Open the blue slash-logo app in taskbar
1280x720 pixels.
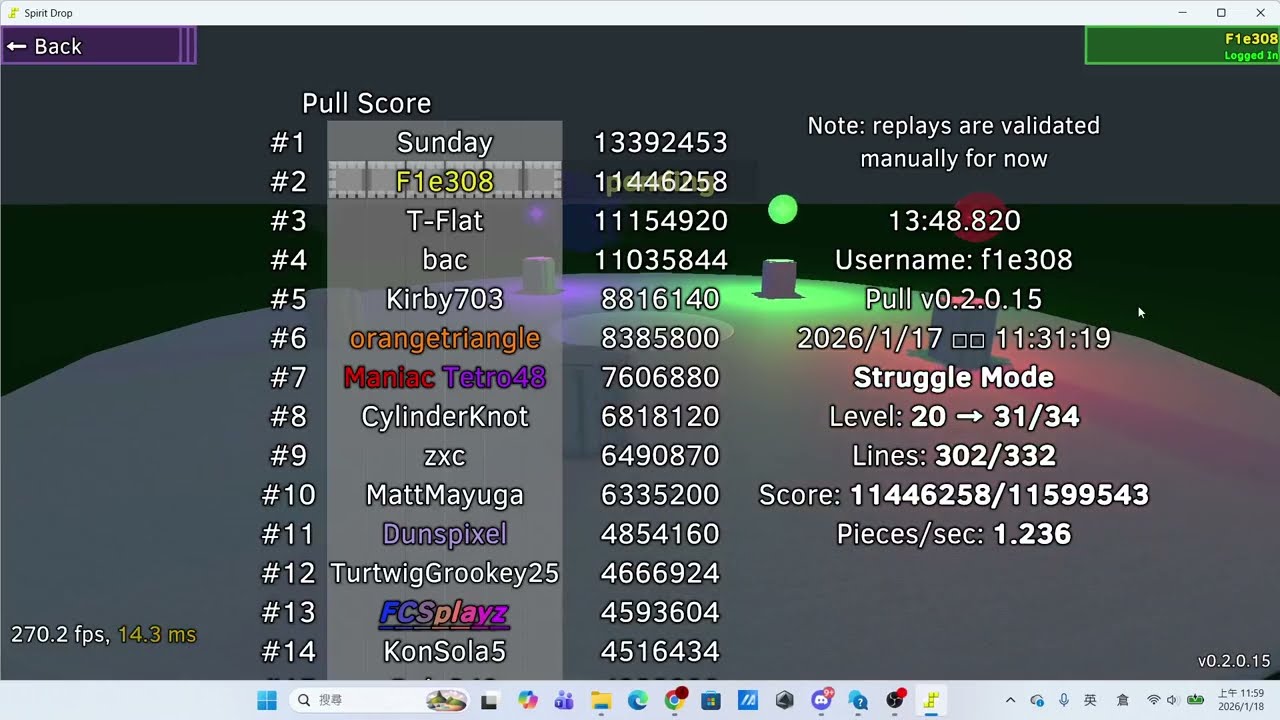pyautogui.click(x=748, y=701)
